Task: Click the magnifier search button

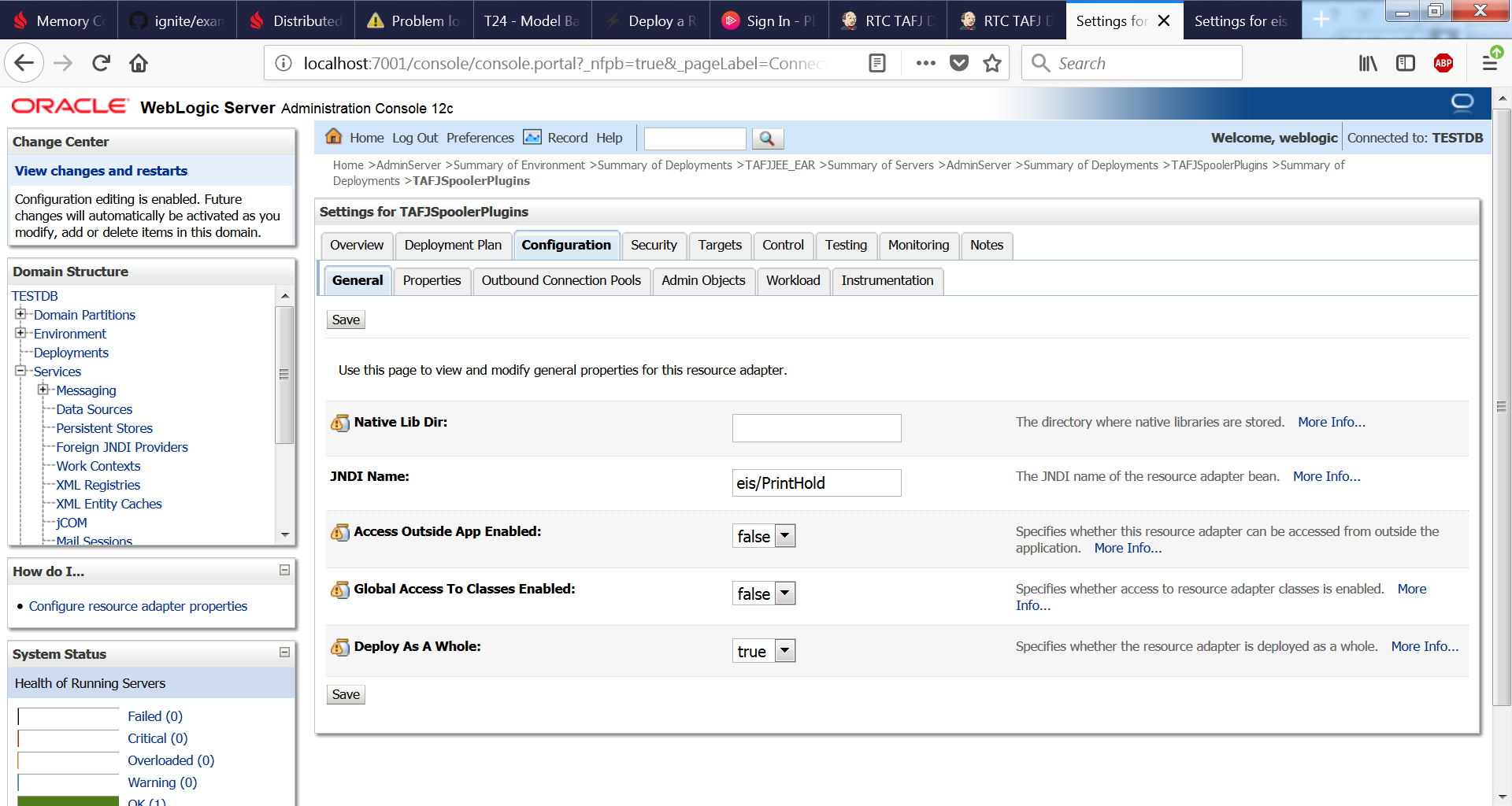Action: pos(767,139)
